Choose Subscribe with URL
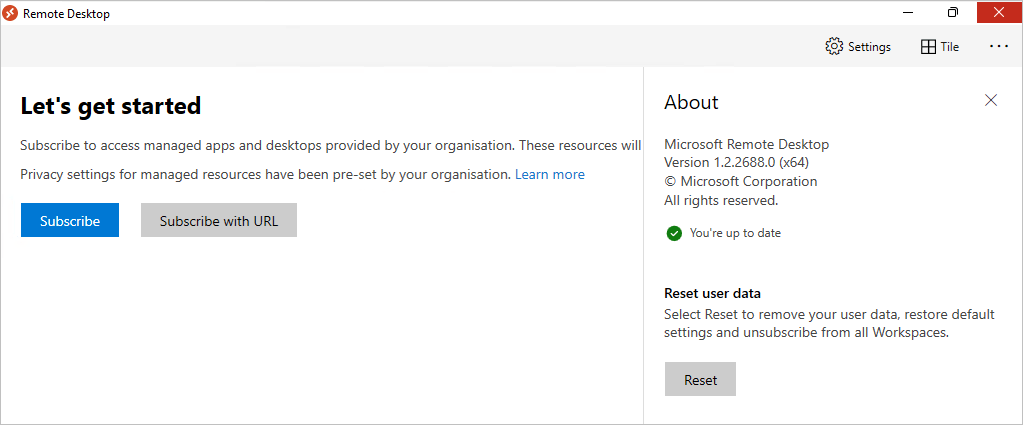 click(219, 220)
